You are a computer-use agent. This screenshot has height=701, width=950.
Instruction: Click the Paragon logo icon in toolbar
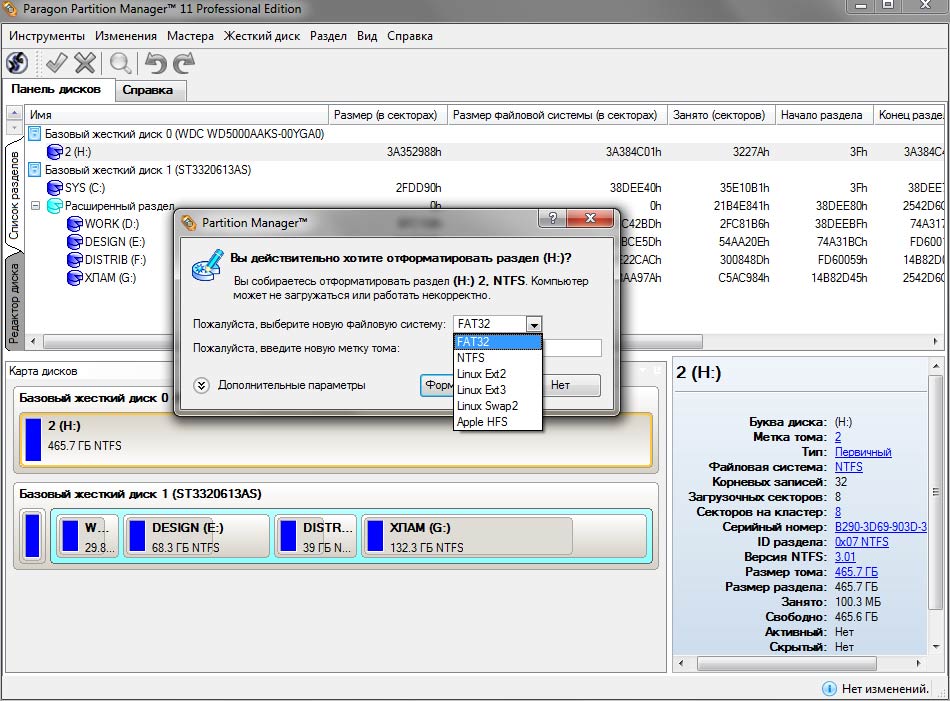tap(17, 63)
